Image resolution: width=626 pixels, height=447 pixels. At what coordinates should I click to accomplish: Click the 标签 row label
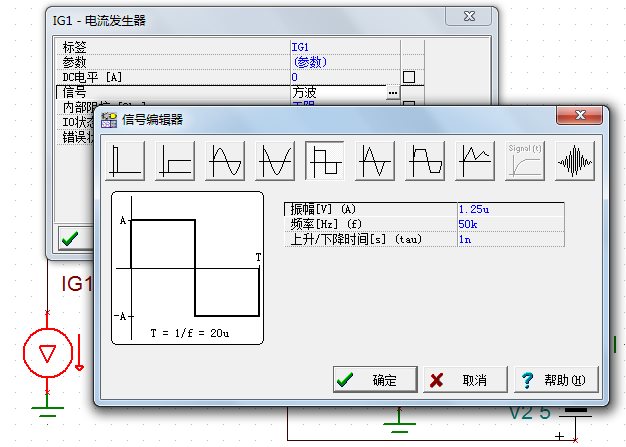75,47
